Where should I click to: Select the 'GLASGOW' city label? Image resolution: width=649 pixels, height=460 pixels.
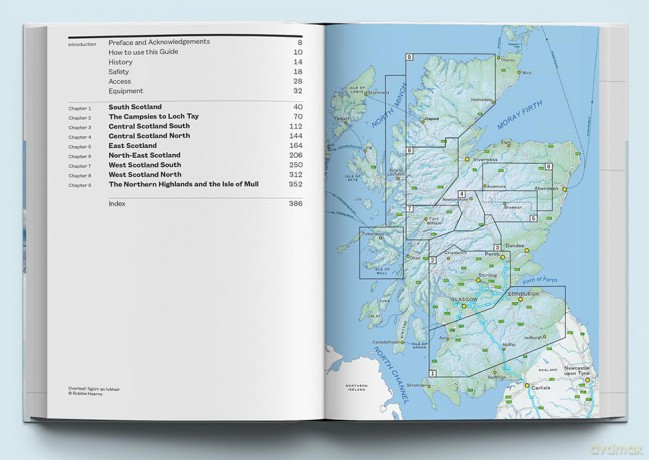pos(464,300)
